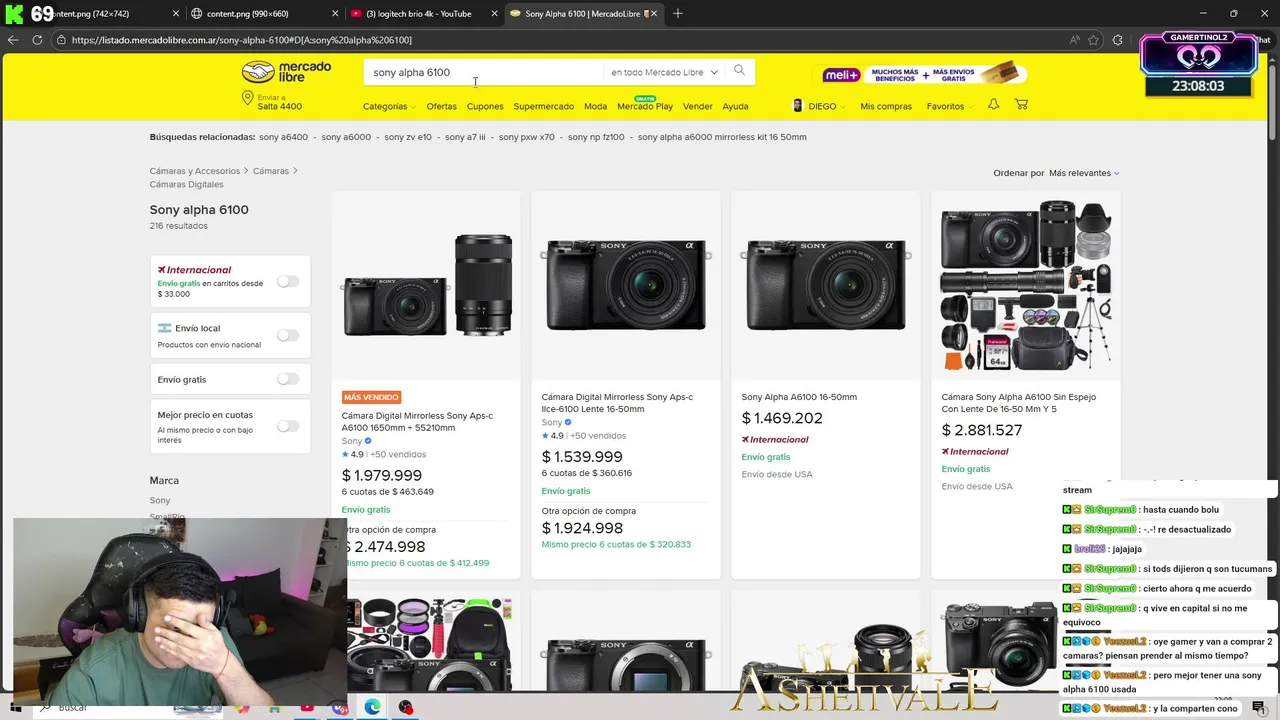Screen dimensions: 1280x720
Task: Click the MÁS VENDIDO listing's camera image
Action: coord(426,286)
